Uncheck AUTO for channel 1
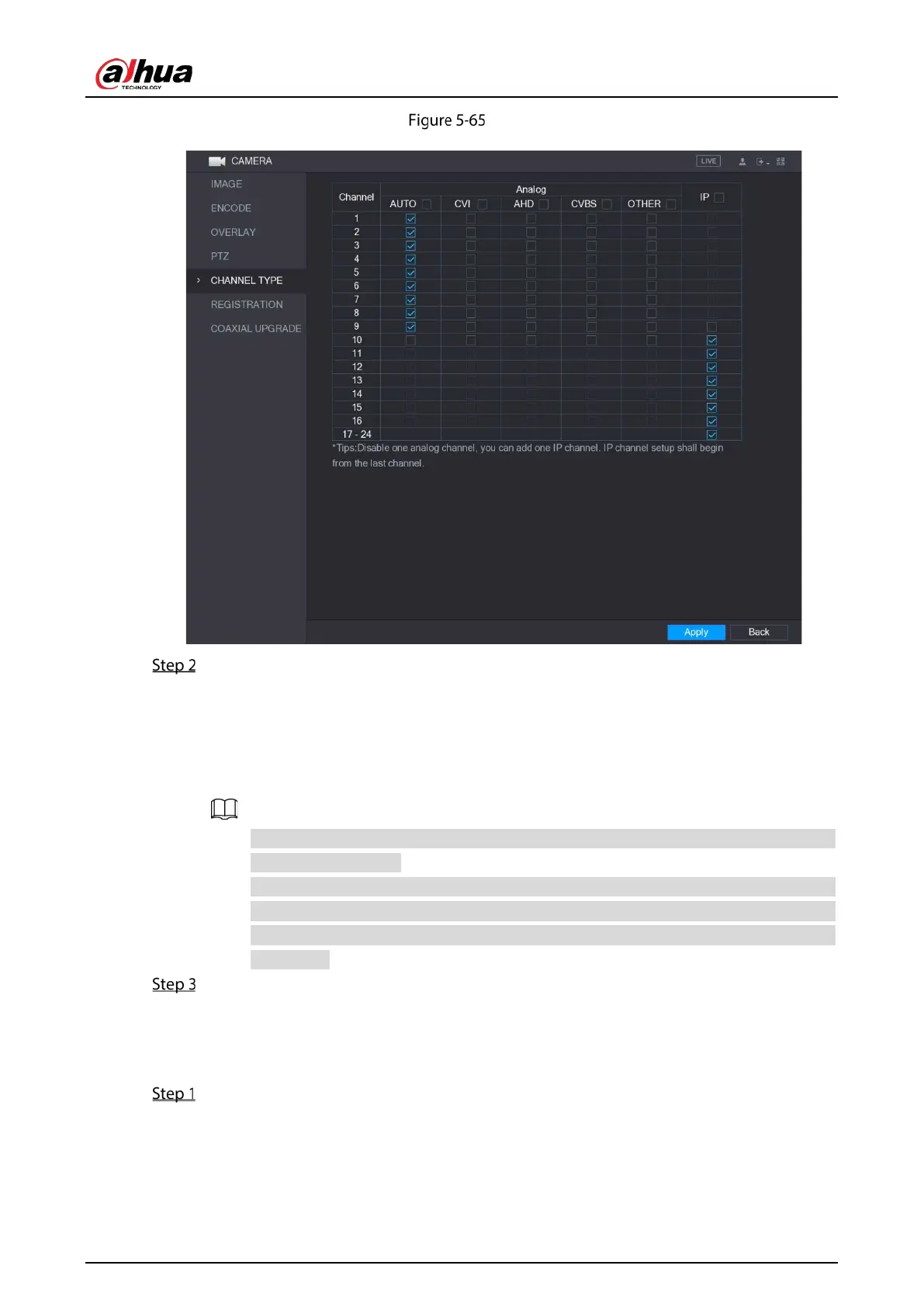Image resolution: width=924 pixels, height=1307 pixels. 410,219
